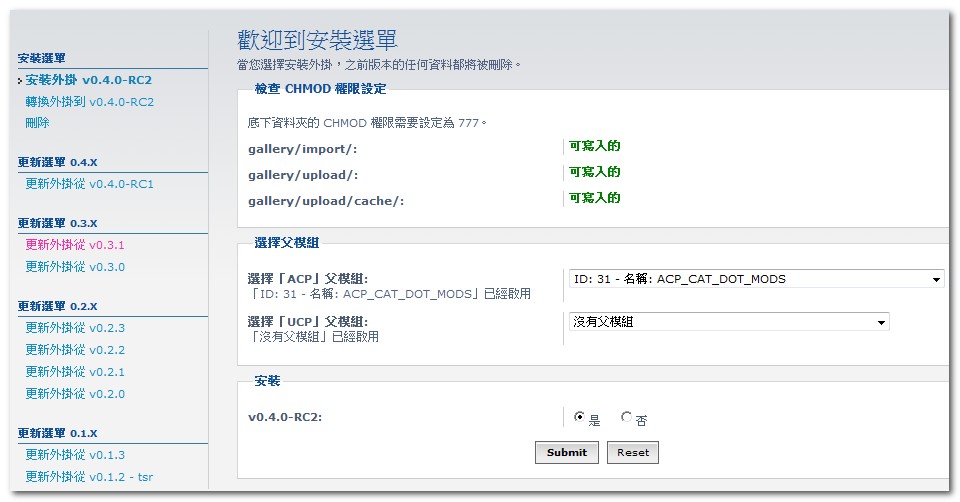Screen dimensions: 960x502
Task: Open the UCP 沒有父模組 dropdown
Action: 729,322
